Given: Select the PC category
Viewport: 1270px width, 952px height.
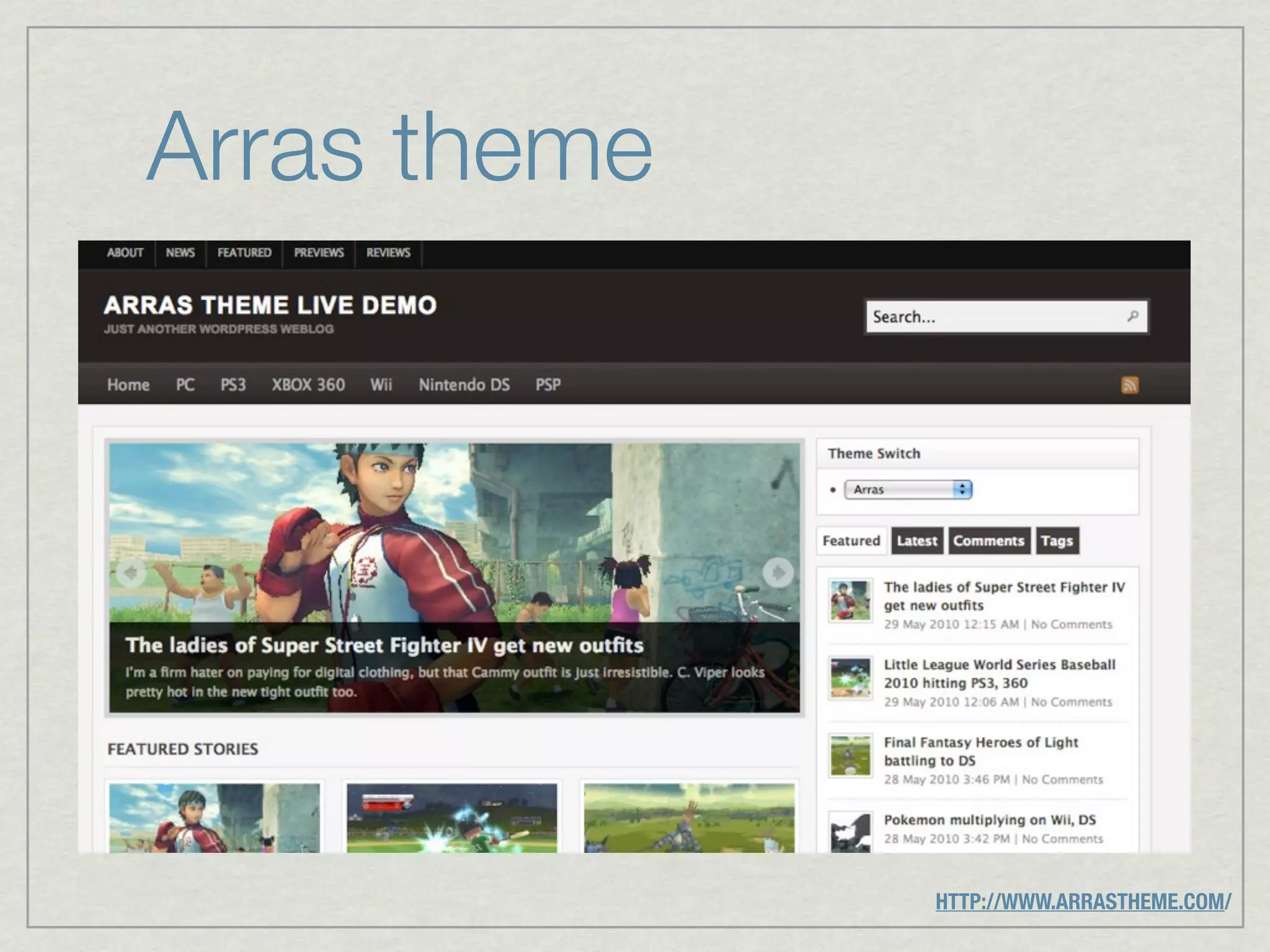Looking at the screenshot, I should tap(185, 385).
